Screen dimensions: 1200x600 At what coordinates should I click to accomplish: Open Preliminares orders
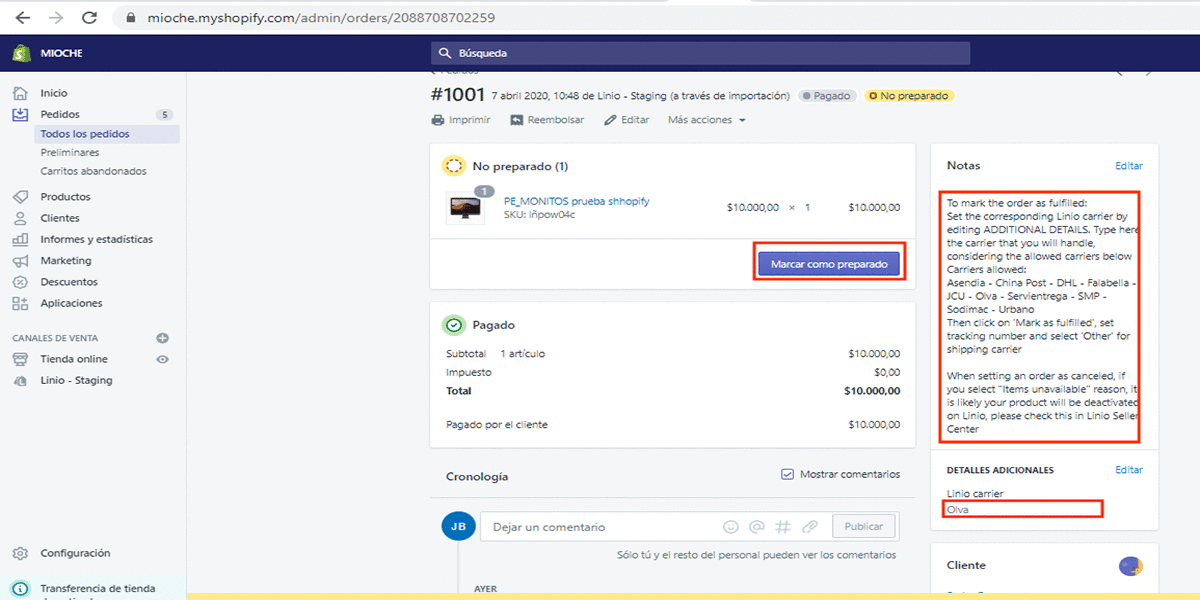(70, 153)
